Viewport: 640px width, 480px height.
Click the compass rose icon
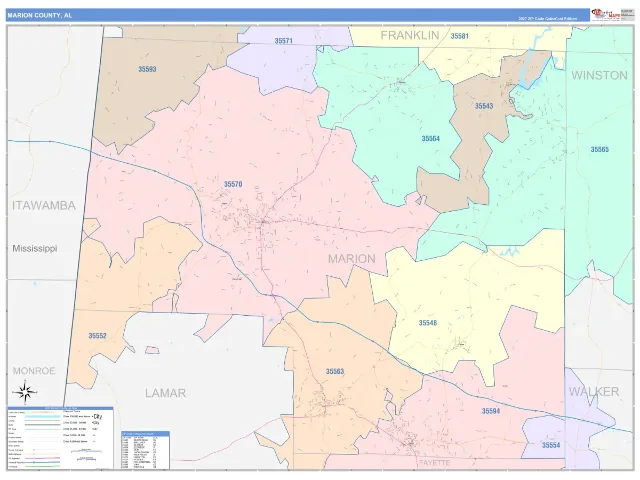click(x=25, y=392)
